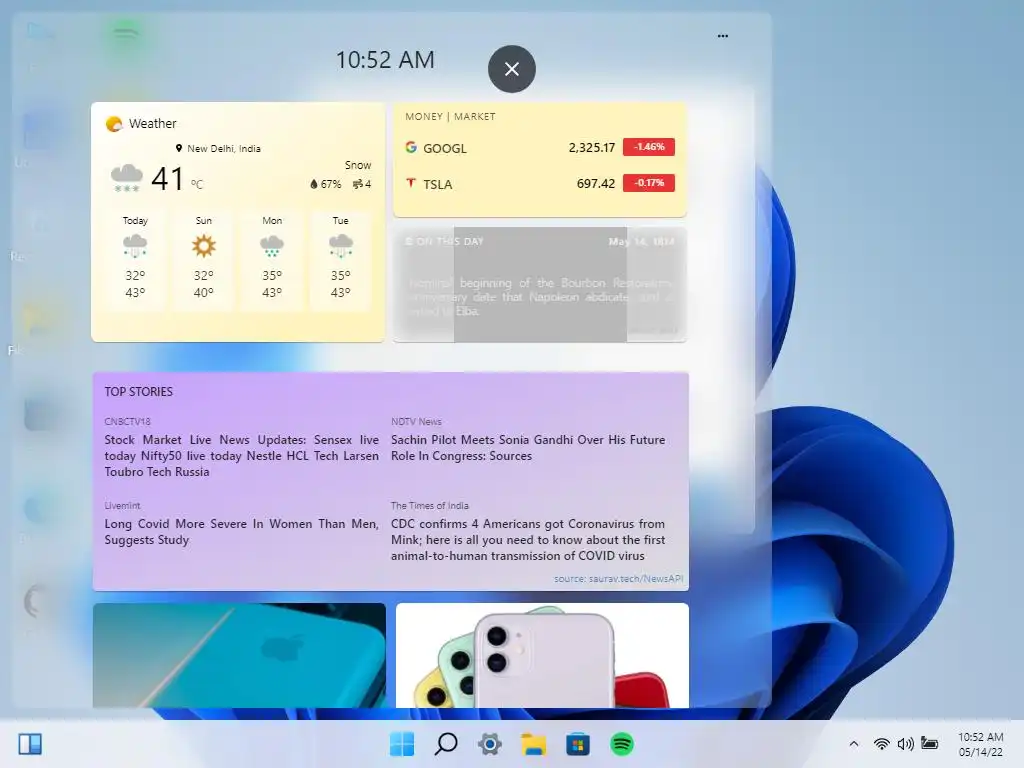Open the white iPhone 11 news thumbnail
This screenshot has height=768, width=1024.
[542, 655]
